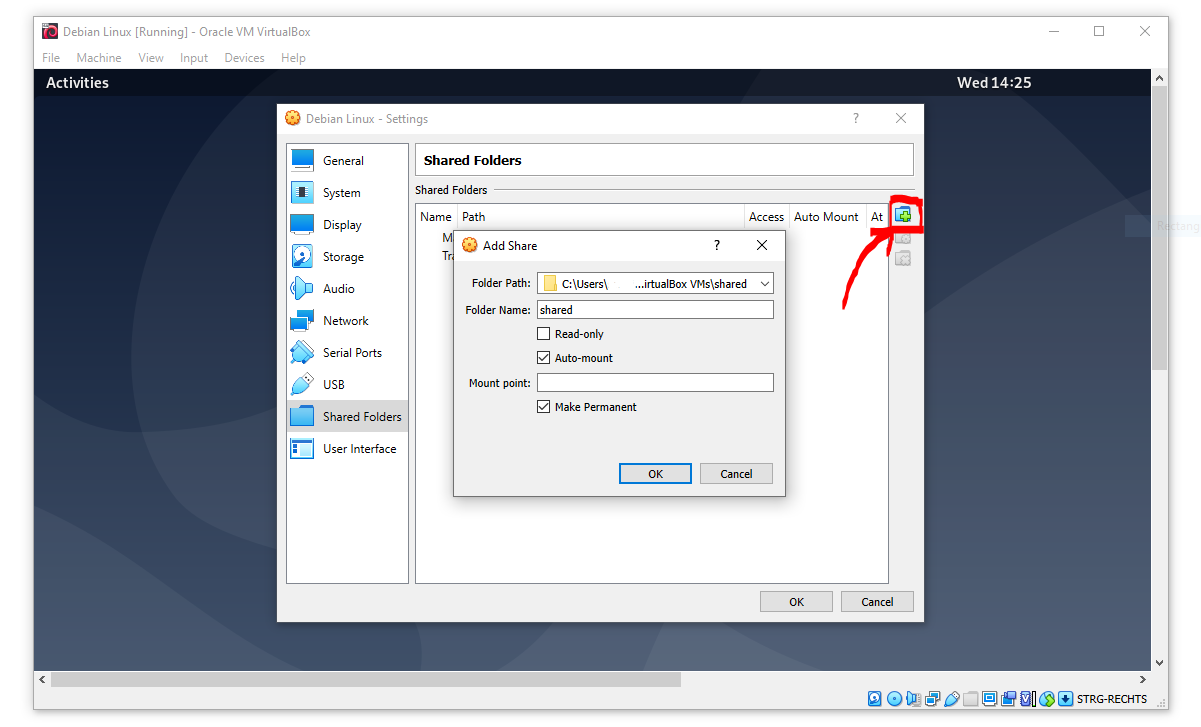Screen dimensions: 1201x727
Task: Click the network status bar icon
Action: (932, 699)
